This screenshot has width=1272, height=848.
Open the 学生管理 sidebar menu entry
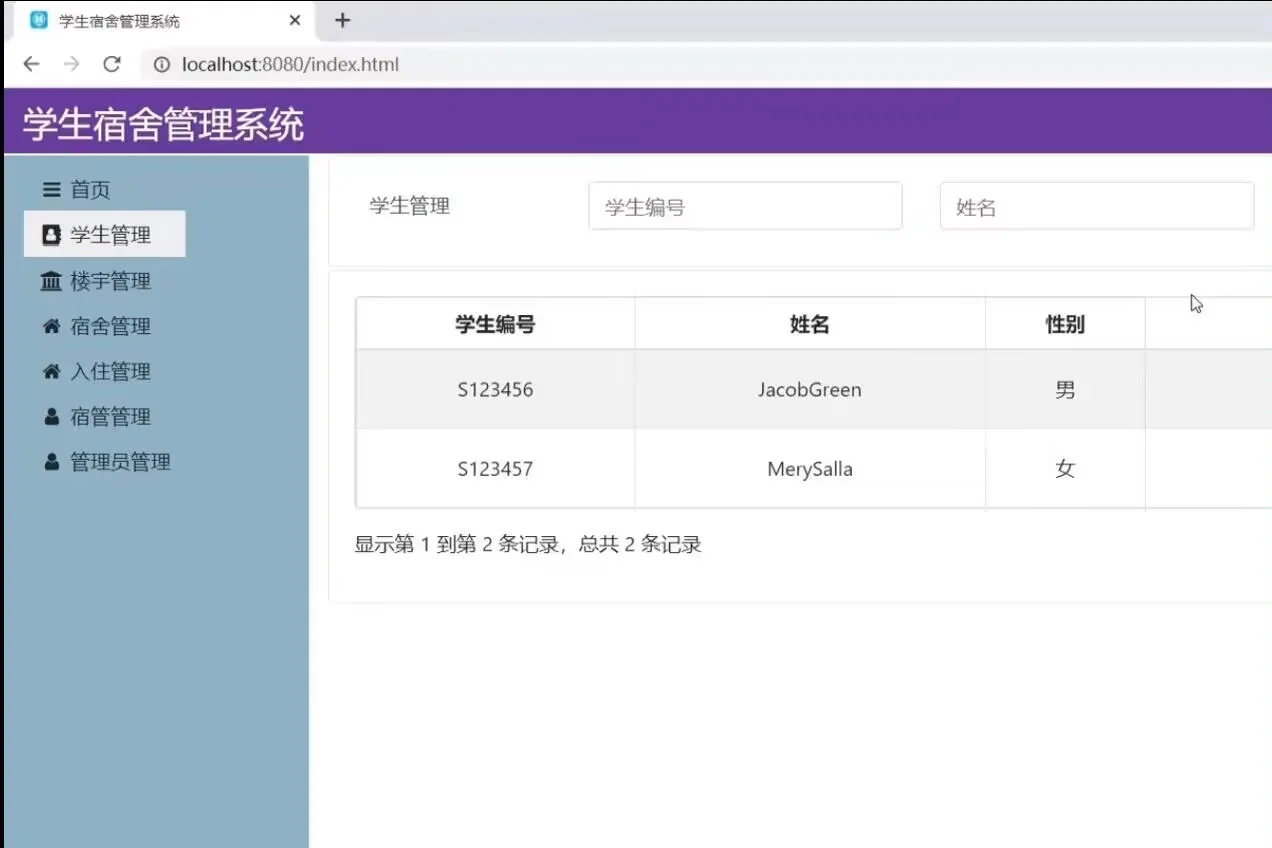click(x=106, y=233)
